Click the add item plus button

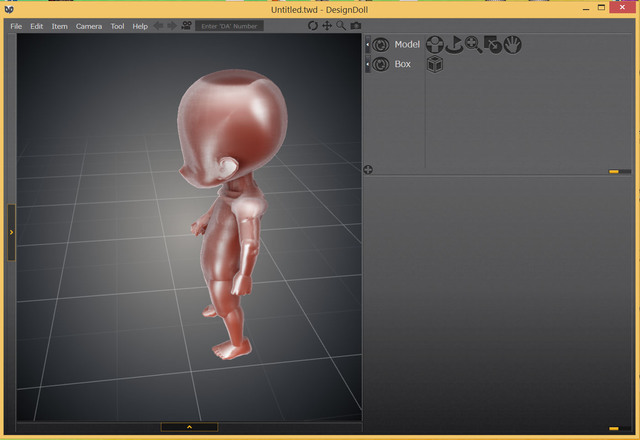click(368, 170)
